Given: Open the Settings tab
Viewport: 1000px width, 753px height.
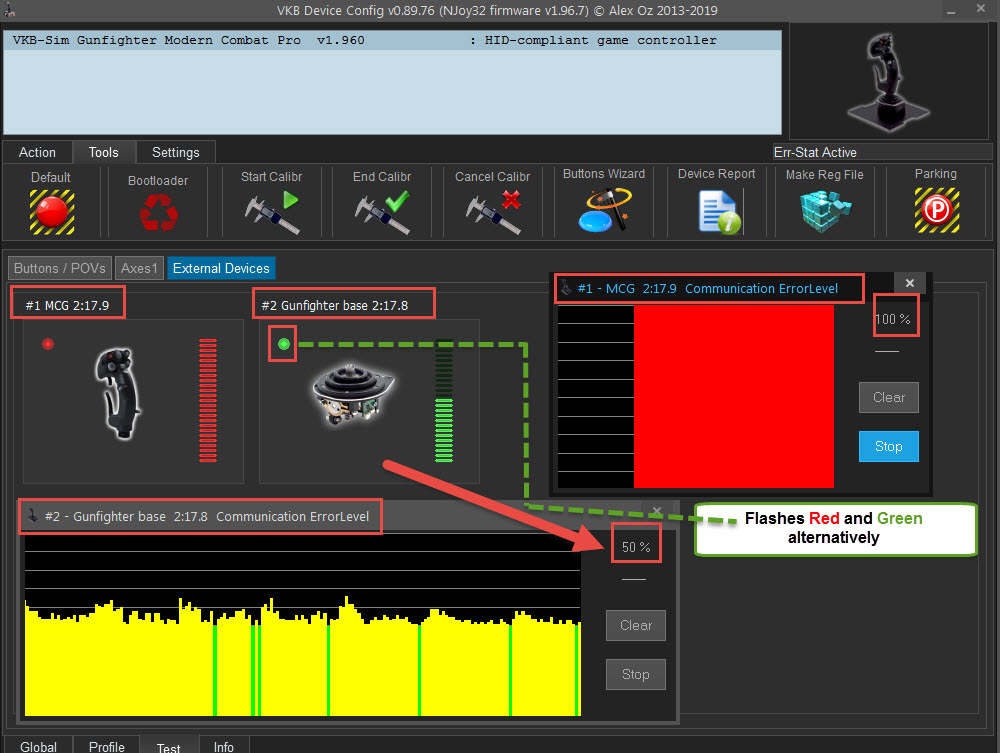Looking at the screenshot, I should click(175, 152).
